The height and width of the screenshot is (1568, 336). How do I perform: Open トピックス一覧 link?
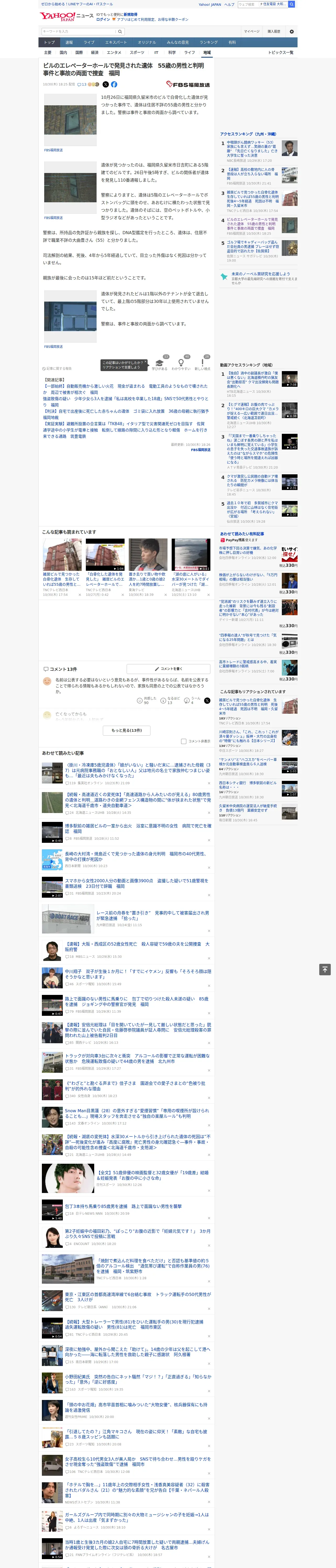[281, 52]
